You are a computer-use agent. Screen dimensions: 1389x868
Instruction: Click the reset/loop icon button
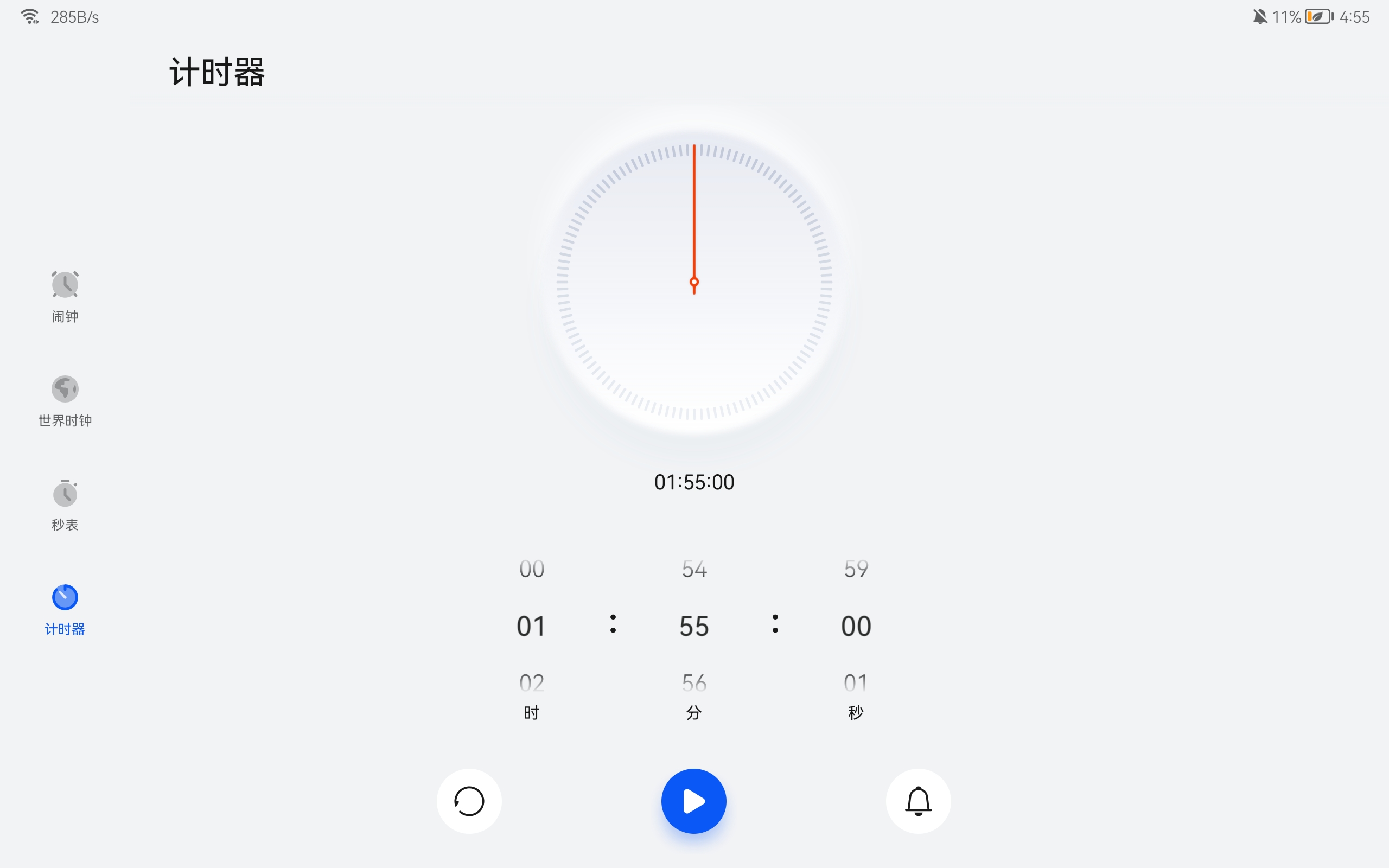pos(468,800)
